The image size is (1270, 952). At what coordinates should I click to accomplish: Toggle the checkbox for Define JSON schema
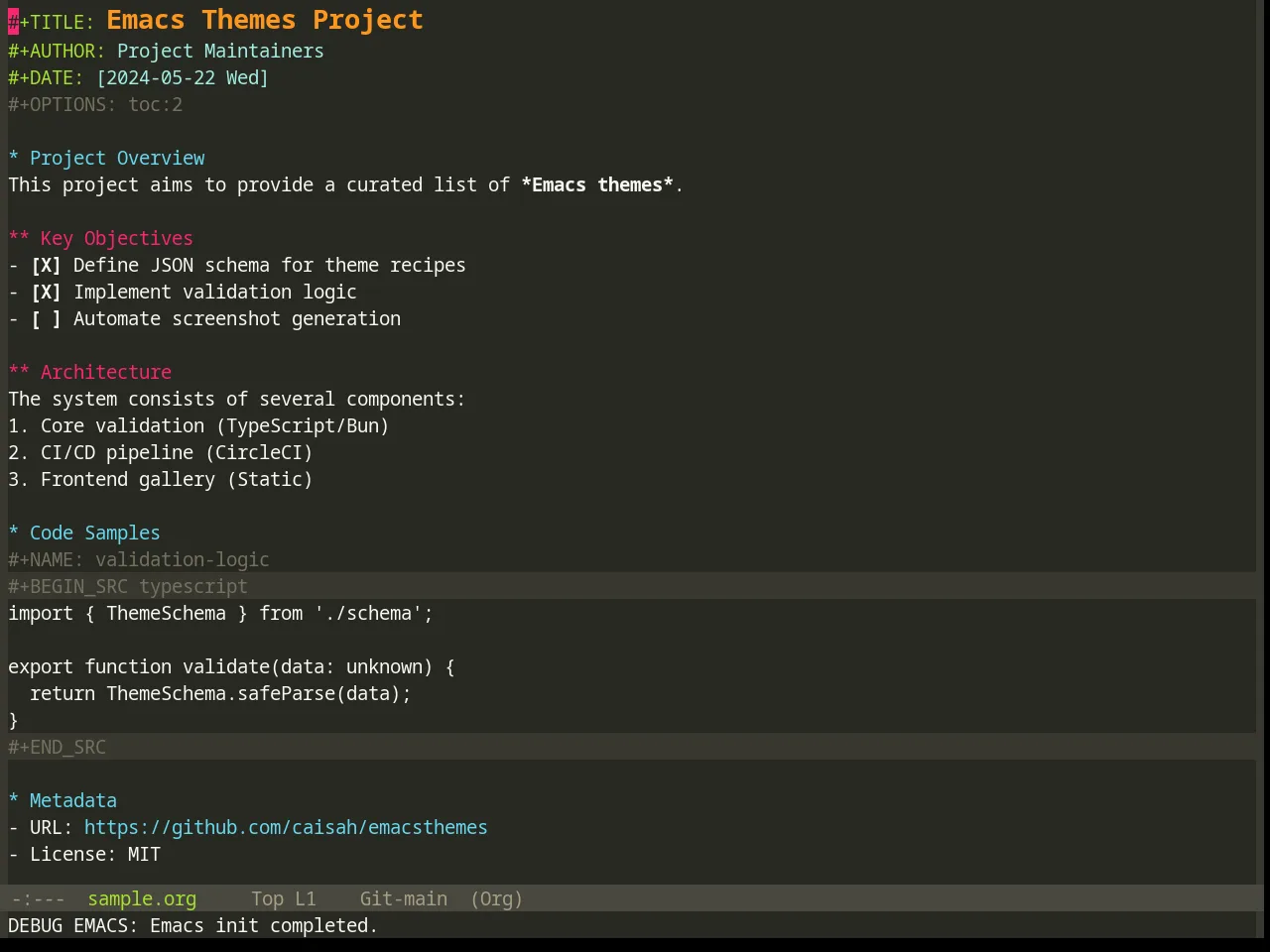pos(46,266)
